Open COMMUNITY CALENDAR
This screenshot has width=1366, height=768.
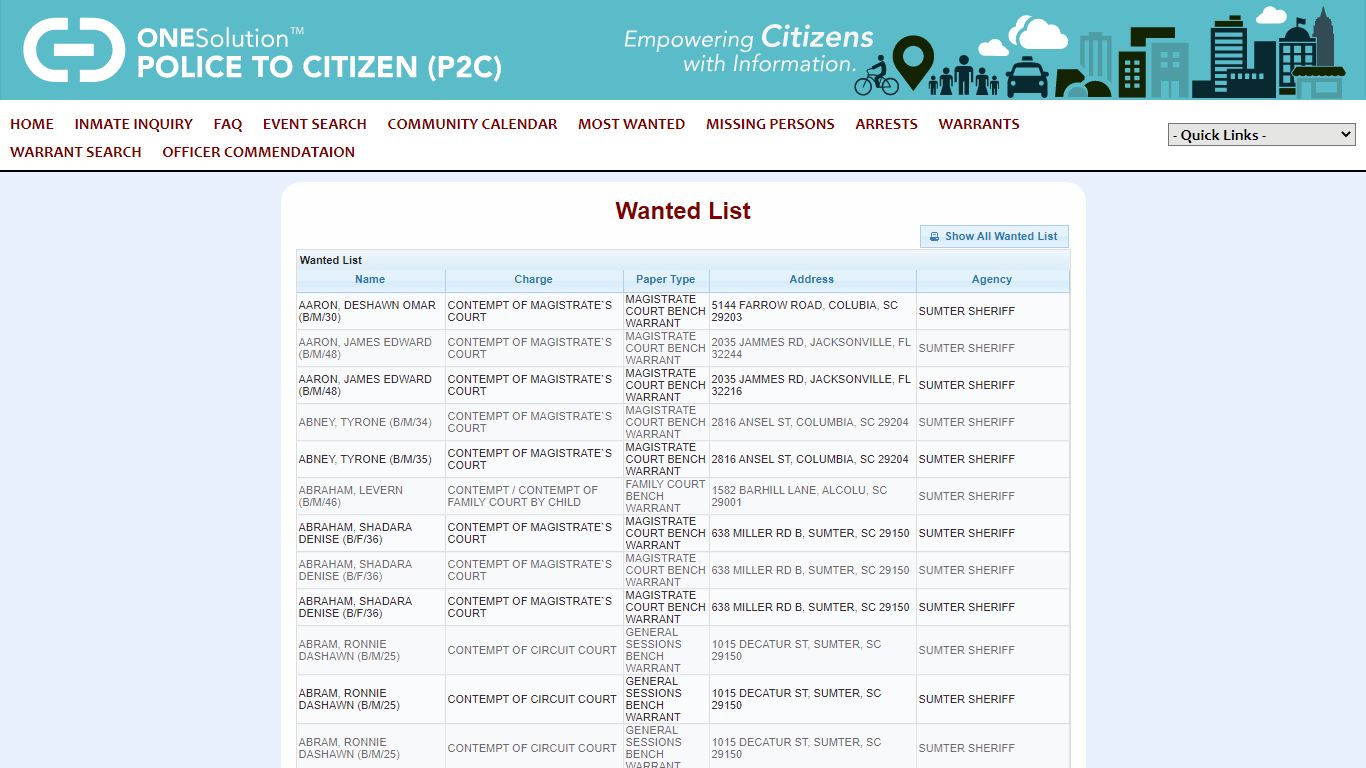[x=472, y=124]
